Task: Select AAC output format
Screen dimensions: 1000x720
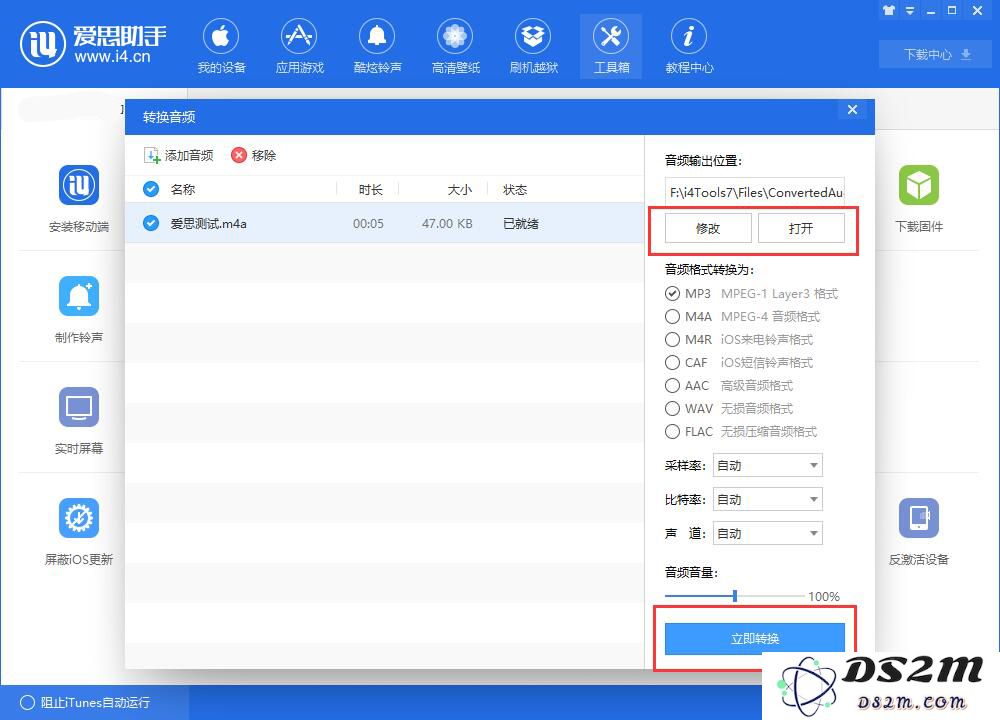Action: click(672, 385)
